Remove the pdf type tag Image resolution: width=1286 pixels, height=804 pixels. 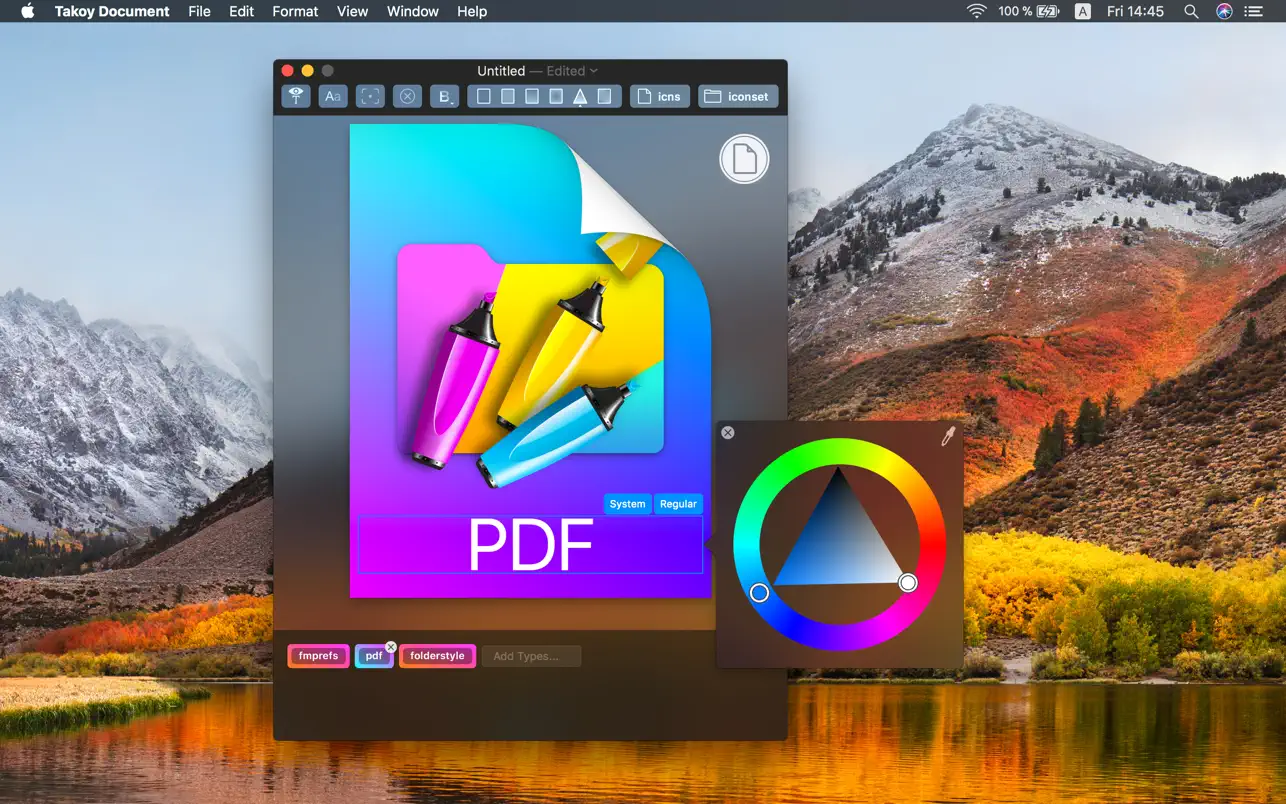click(390, 646)
